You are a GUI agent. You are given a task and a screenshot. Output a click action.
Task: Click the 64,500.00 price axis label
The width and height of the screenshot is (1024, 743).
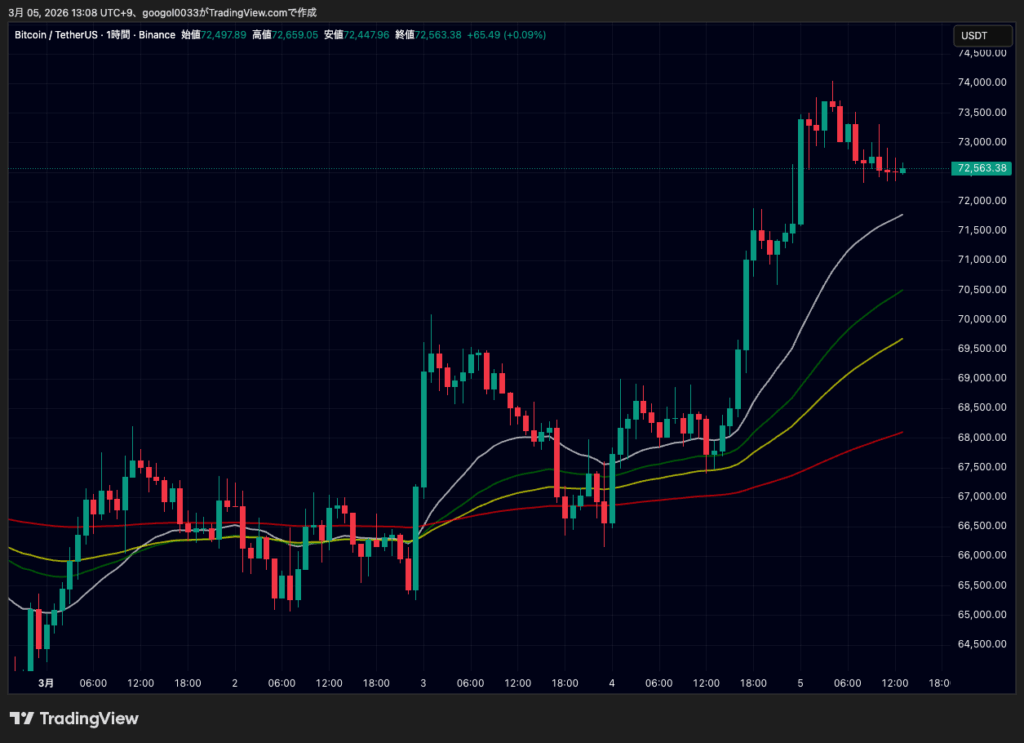(981, 644)
